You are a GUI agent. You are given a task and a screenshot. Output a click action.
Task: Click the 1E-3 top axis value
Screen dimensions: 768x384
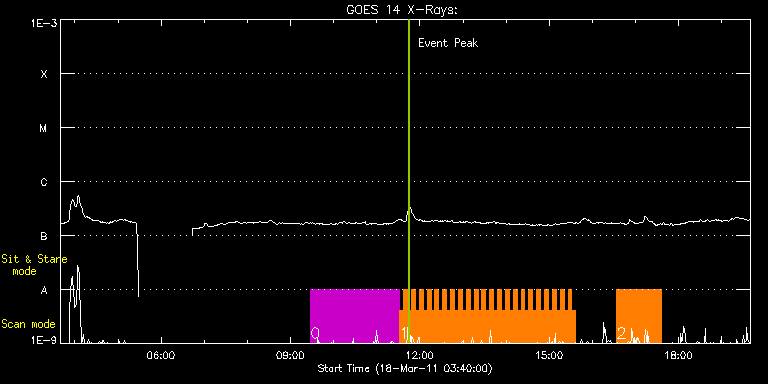(x=44, y=23)
